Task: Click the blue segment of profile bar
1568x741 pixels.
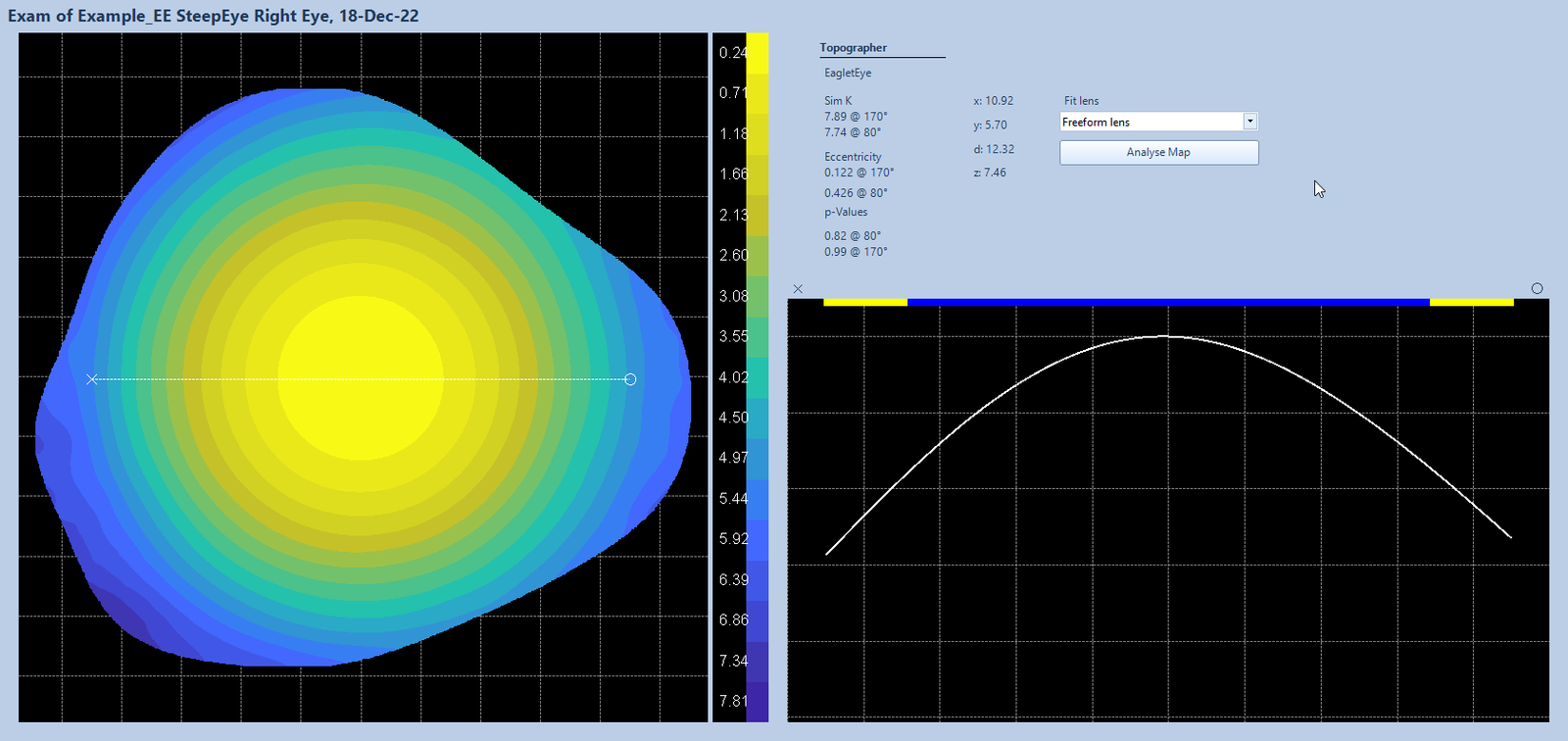Action: [x=1168, y=302]
